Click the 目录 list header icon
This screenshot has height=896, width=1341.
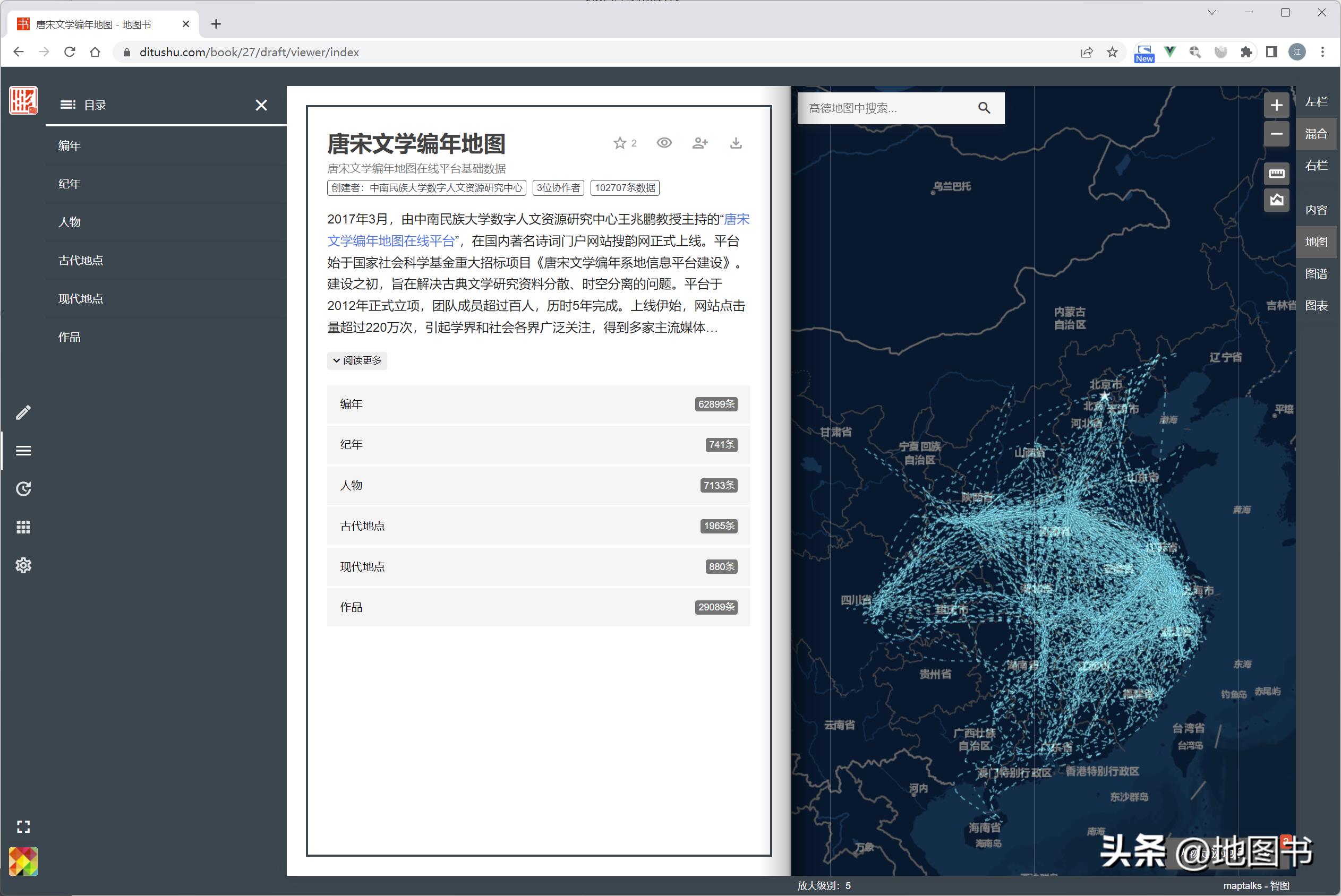click(x=67, y=105)
